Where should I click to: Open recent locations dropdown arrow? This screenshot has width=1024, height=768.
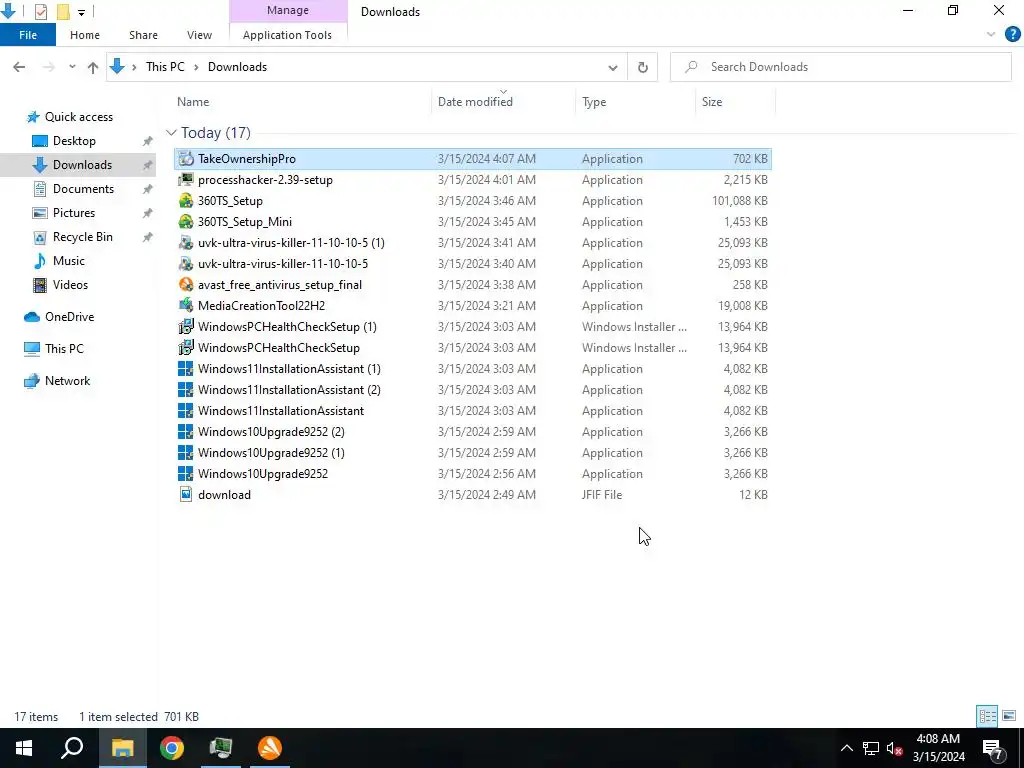pyautogui.click(x=72, y=67)
